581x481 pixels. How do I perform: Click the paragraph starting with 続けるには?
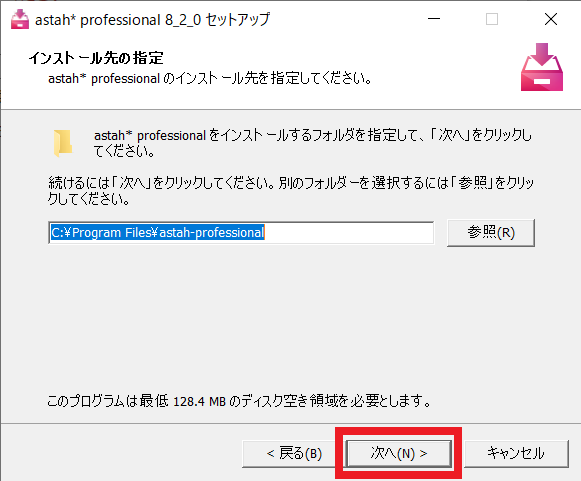291,191
